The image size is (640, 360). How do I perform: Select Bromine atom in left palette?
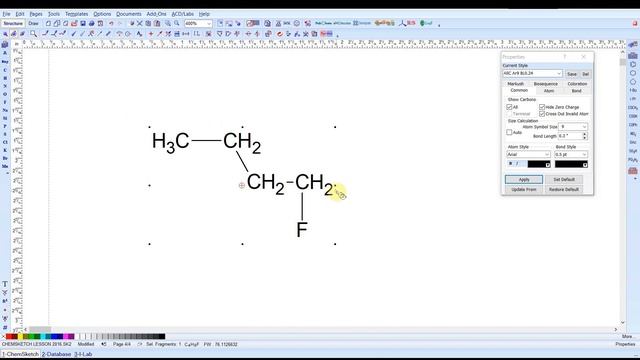(5, 158)
